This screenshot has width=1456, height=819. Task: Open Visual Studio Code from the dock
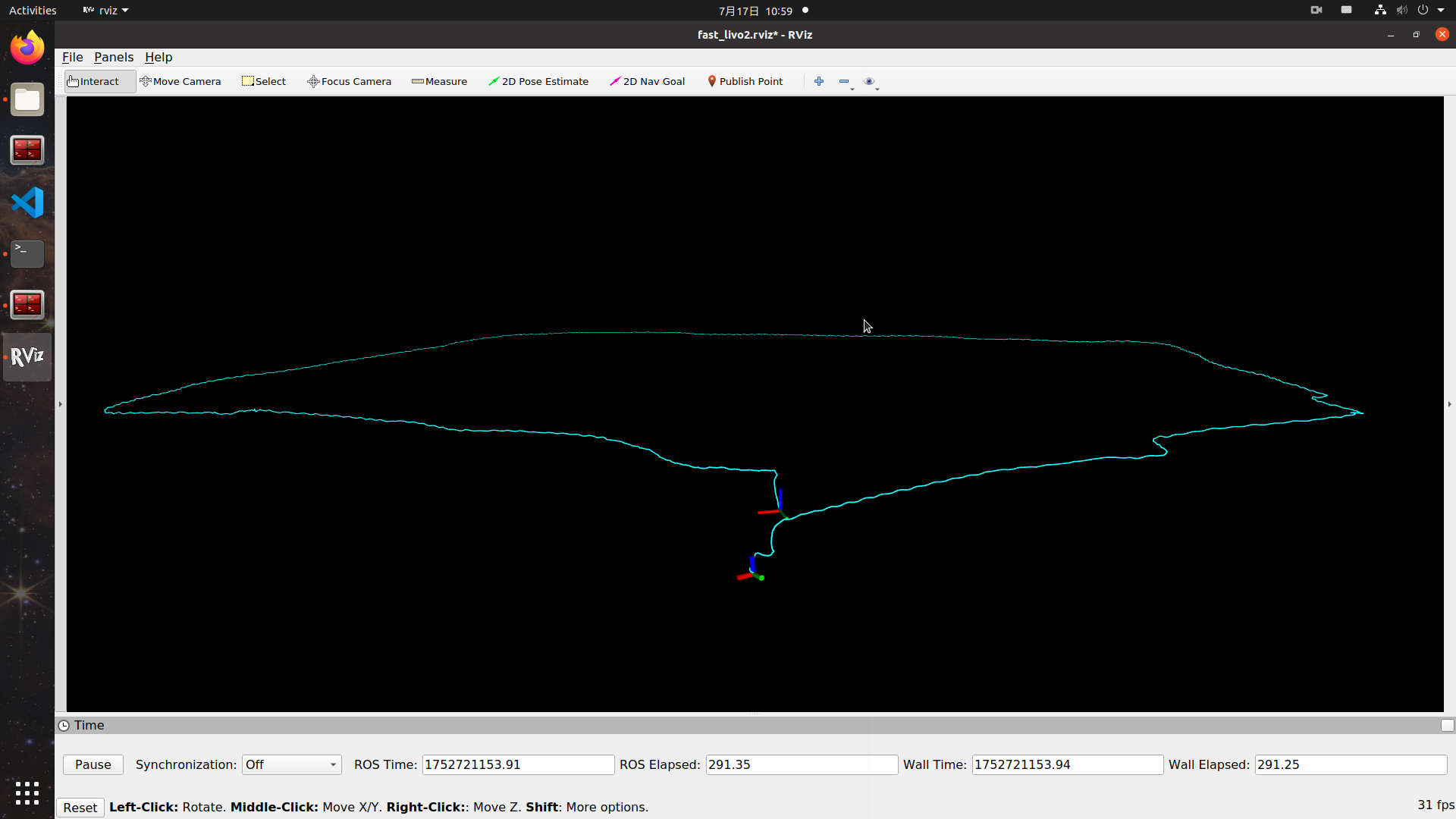(27, 202)
